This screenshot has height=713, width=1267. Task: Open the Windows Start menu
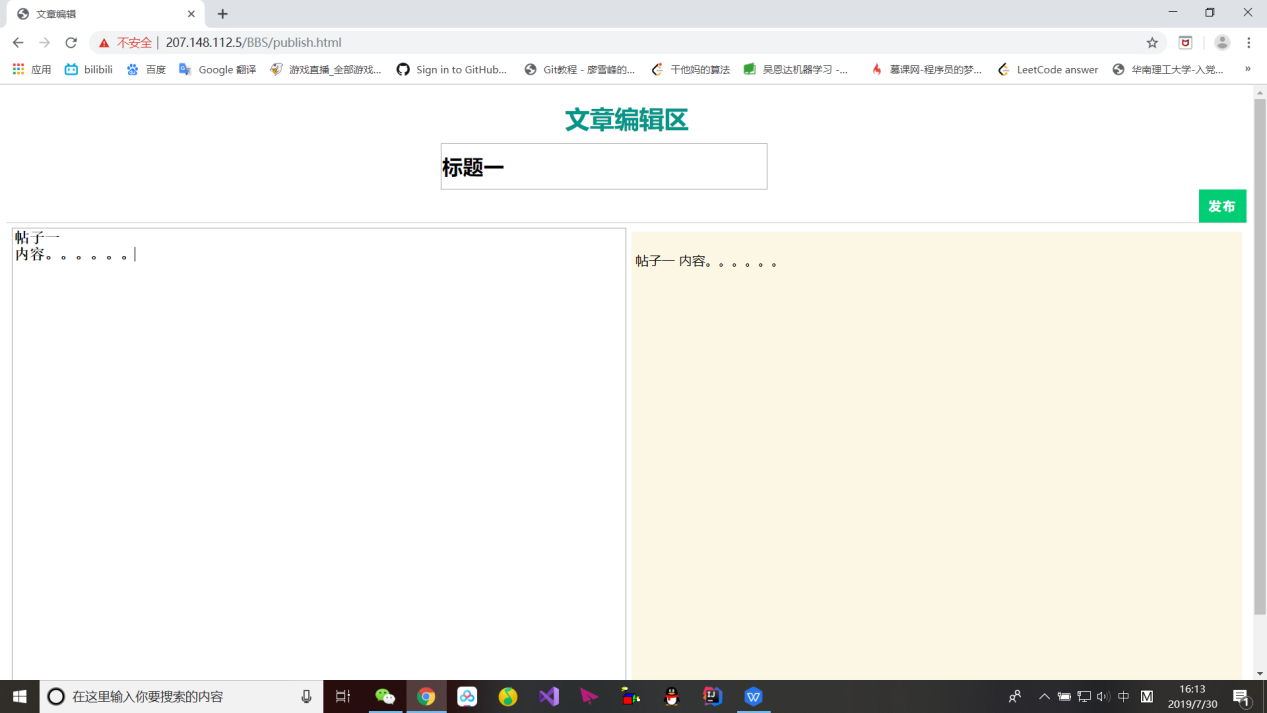(20, 696)
